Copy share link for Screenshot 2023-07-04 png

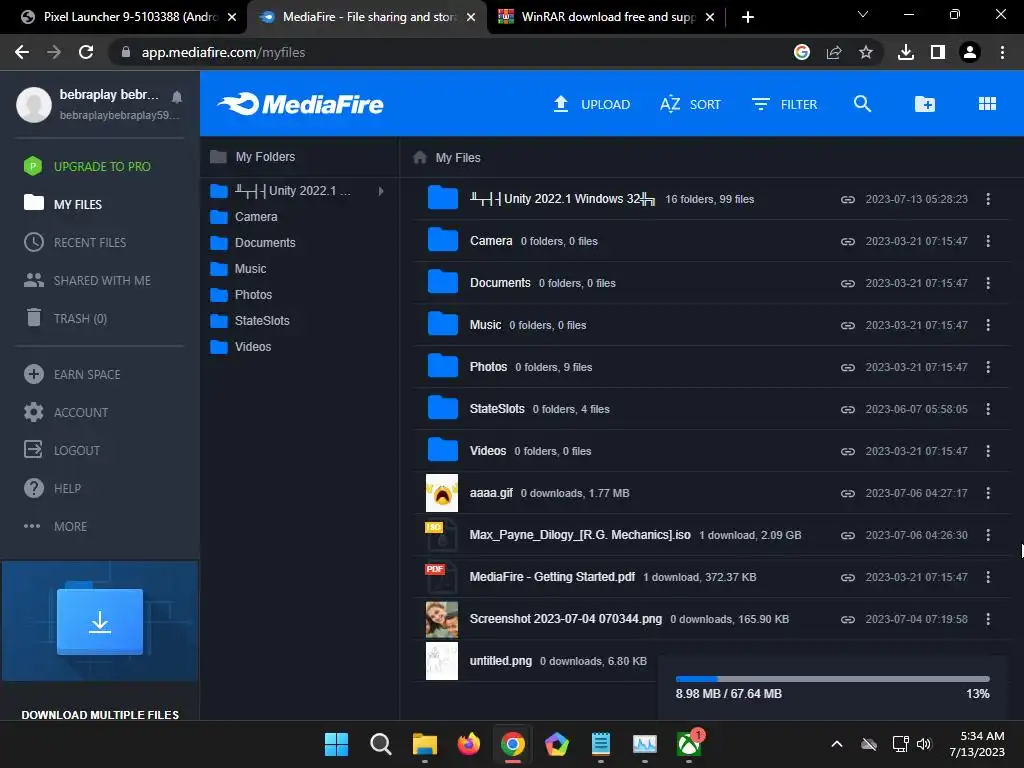(x=848, y=619)
